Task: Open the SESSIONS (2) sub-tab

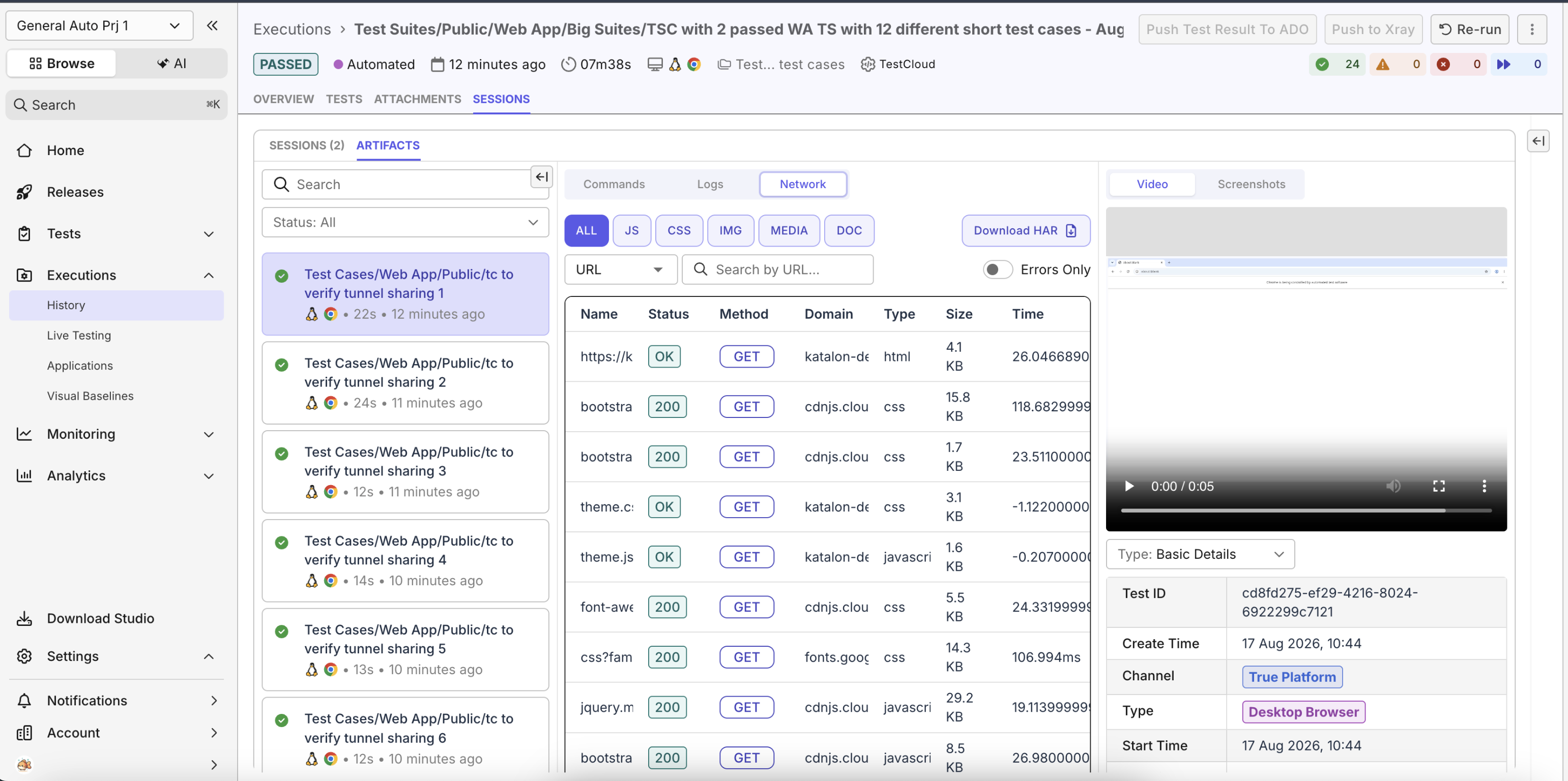Action: (x=307, y=145)
